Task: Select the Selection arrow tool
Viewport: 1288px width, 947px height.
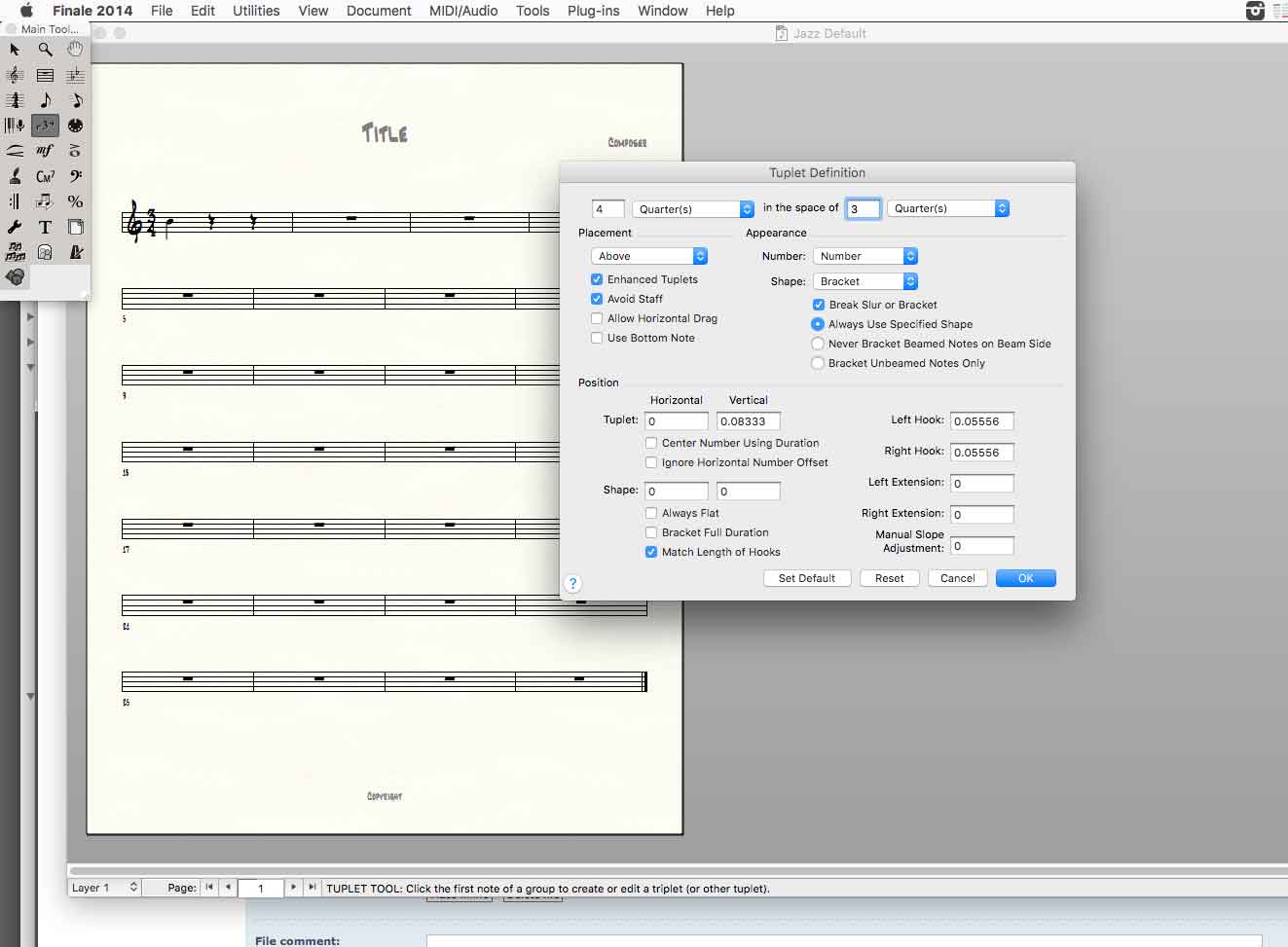Action: tap(15, 50)
